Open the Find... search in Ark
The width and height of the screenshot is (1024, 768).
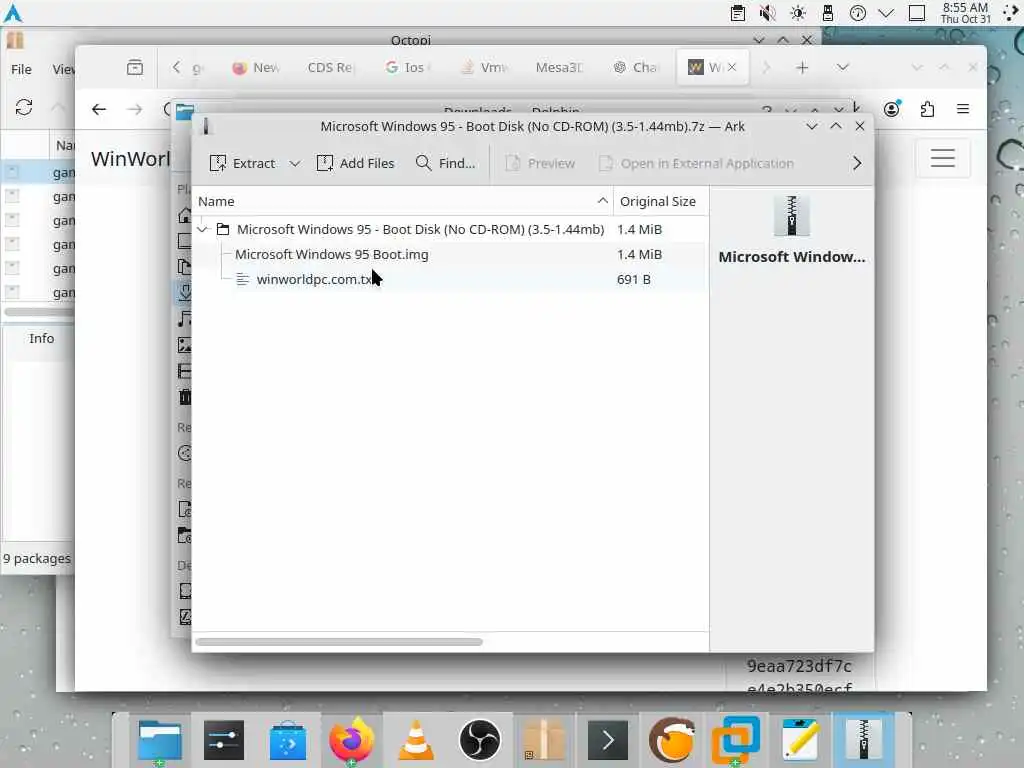445,163
